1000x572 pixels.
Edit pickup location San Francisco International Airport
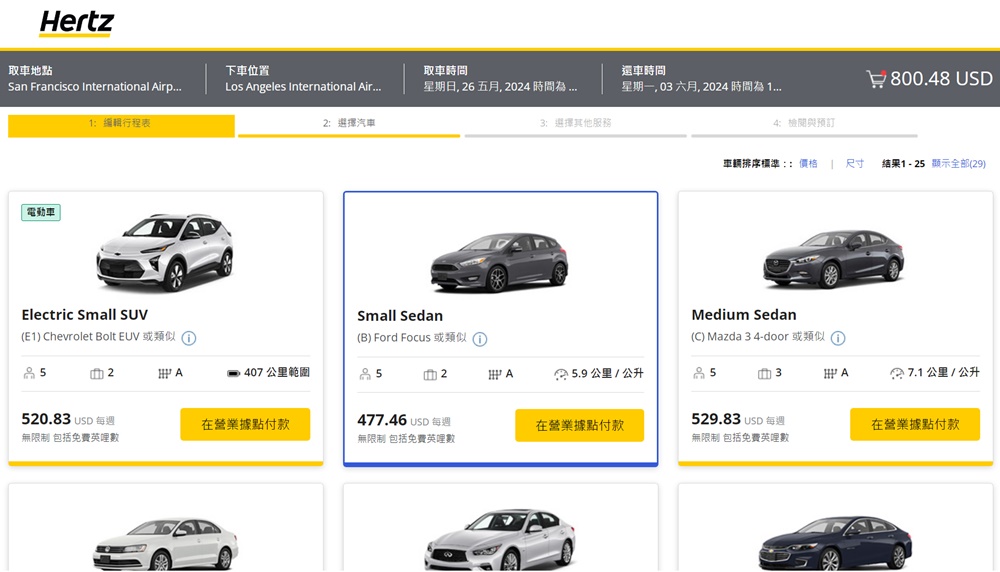point(95,79)
